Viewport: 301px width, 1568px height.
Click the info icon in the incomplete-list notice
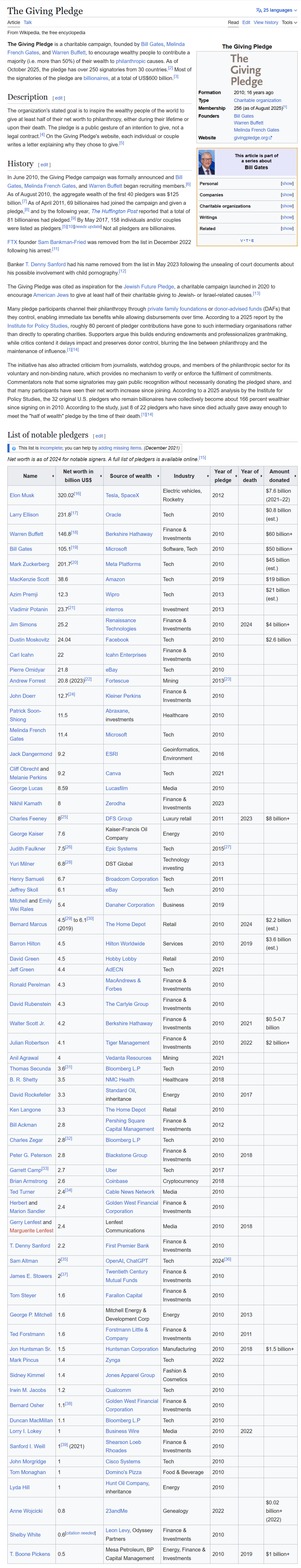(14, 448)
